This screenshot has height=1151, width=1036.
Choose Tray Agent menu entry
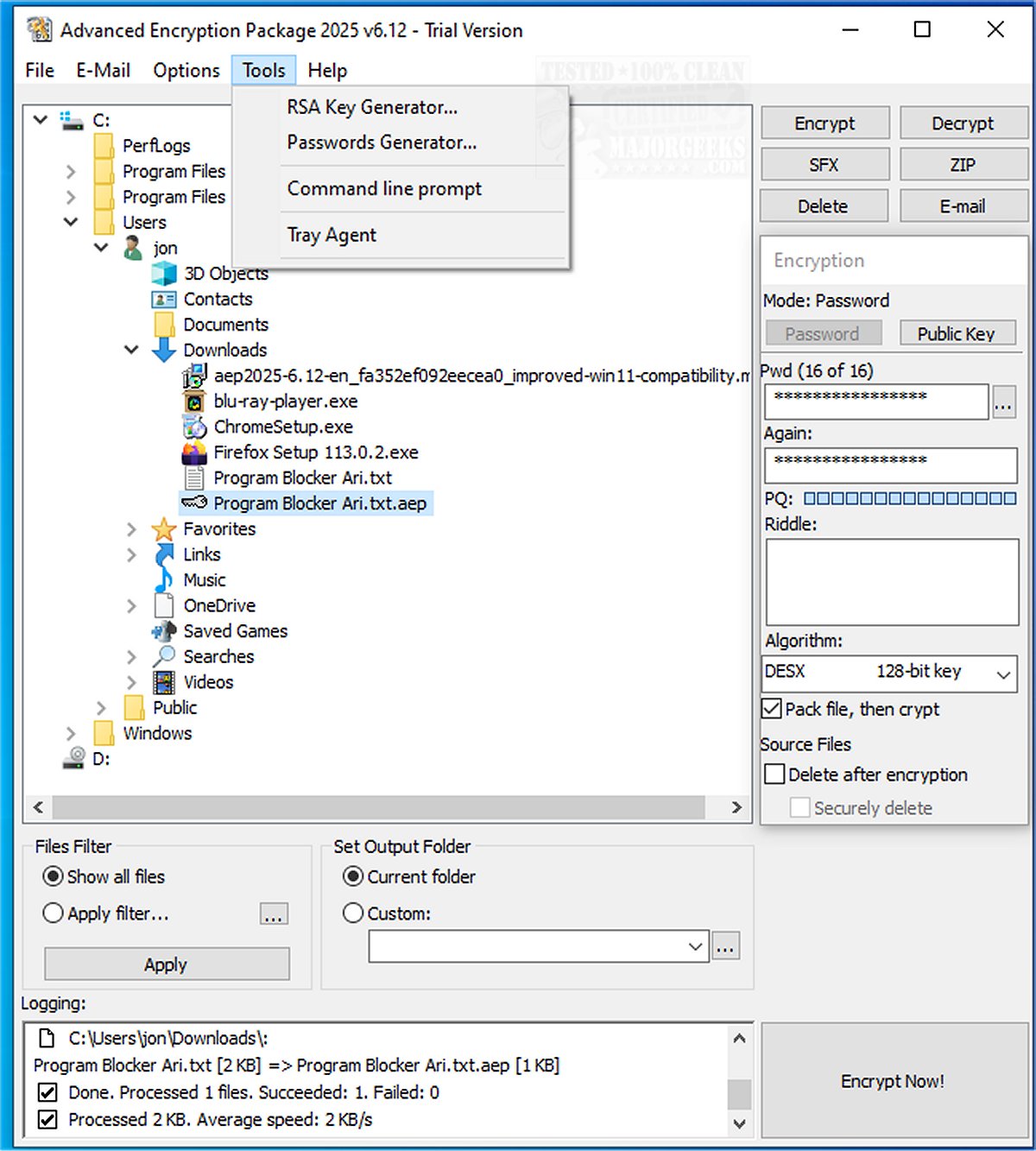332,235
